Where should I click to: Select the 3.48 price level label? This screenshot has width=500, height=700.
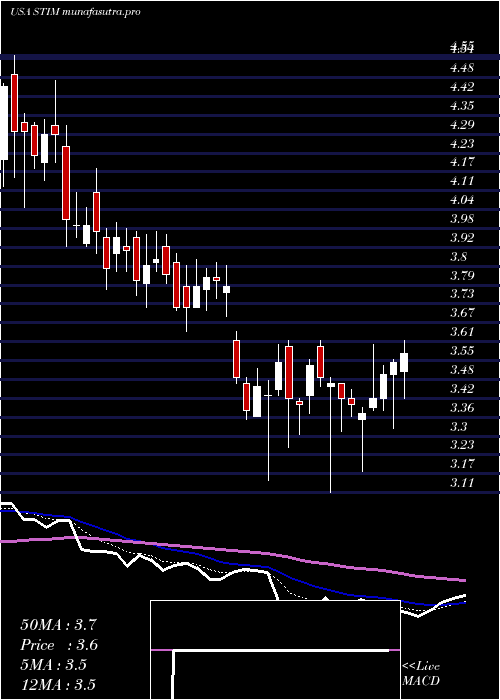tap(462, 370)
